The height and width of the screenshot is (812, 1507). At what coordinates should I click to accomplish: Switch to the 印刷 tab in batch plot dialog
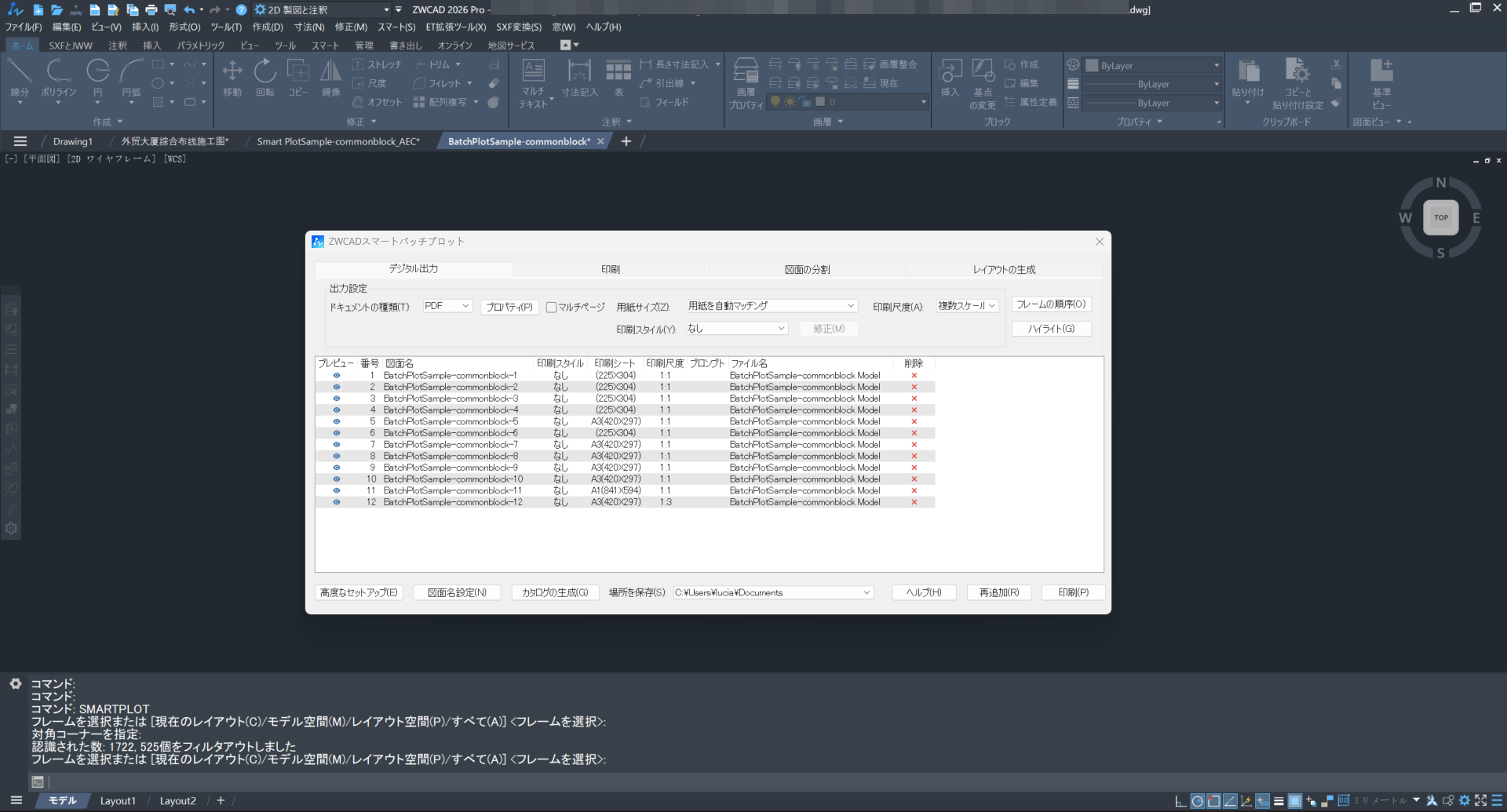[x=611, y=269]
